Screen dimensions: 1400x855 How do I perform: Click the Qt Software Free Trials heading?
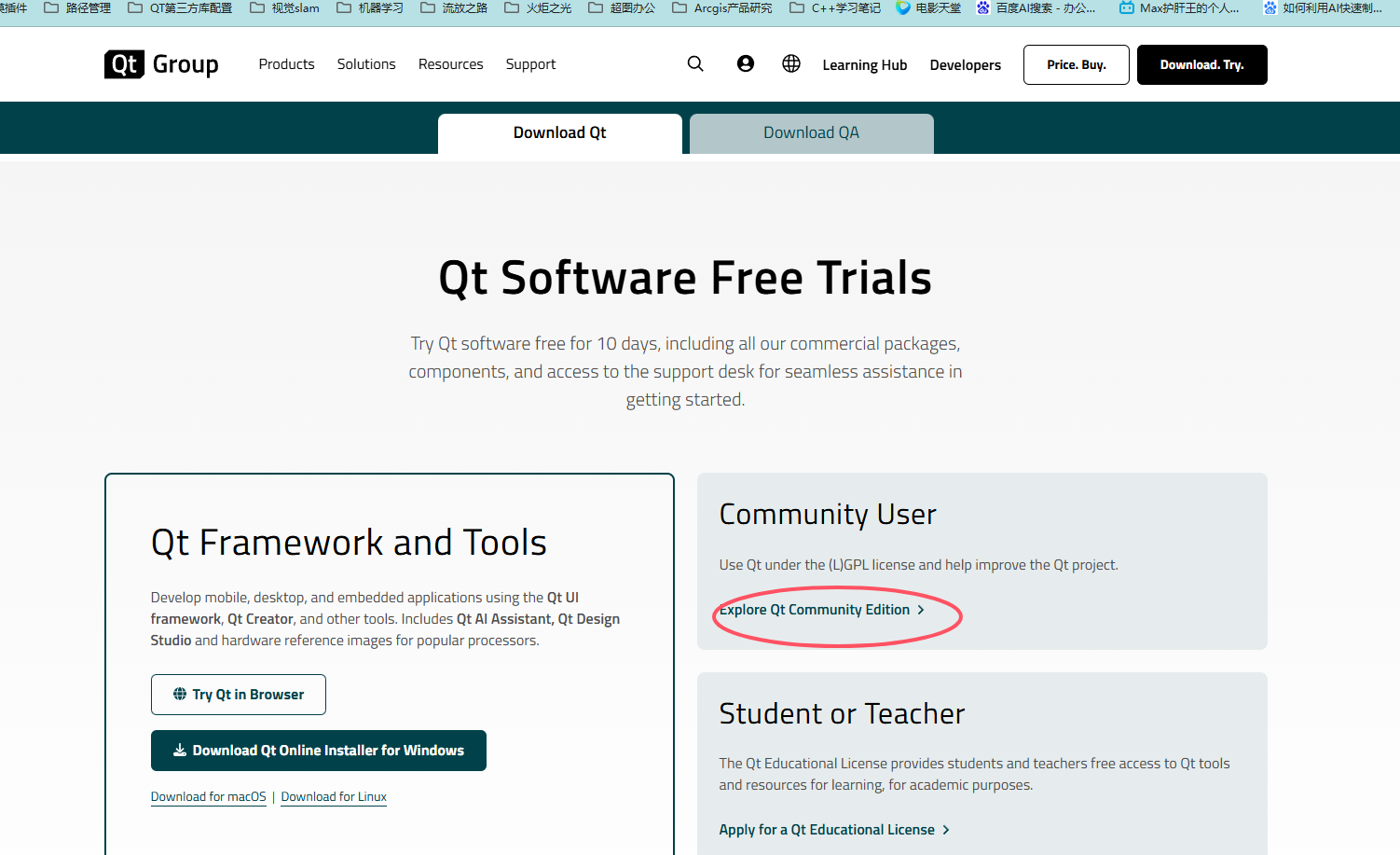coord(685,278)
